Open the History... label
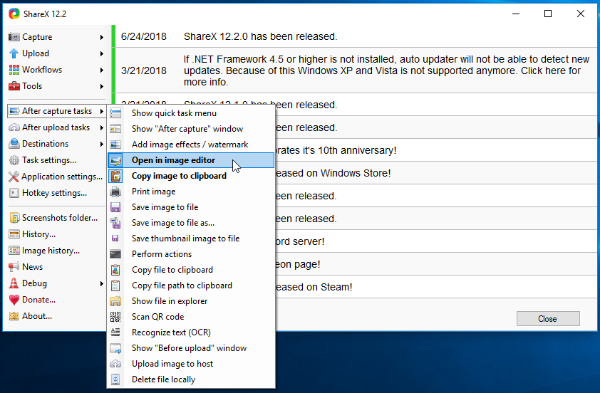 point(39,234)
